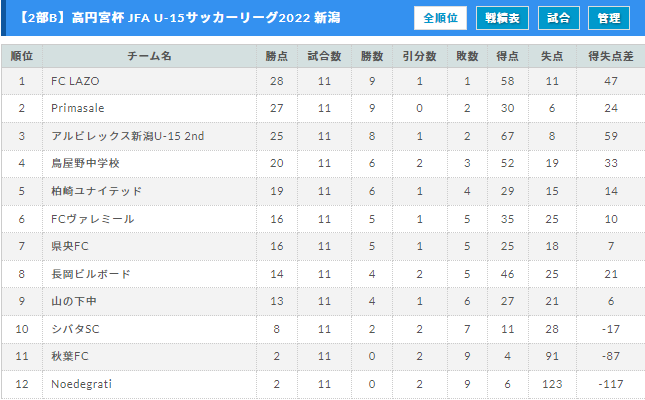
Task: Click アルビレックス新潟U-15 2nd team name
Action: tap(128, 136)
